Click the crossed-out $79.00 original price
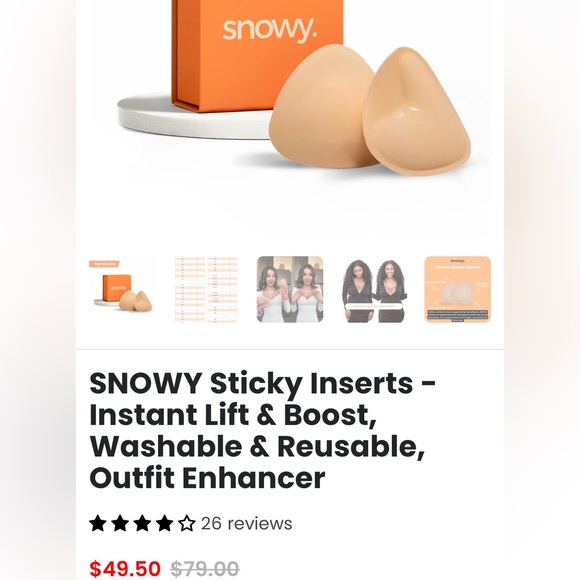This screenshot has width=580, height=580. click(x=205, y=568)
